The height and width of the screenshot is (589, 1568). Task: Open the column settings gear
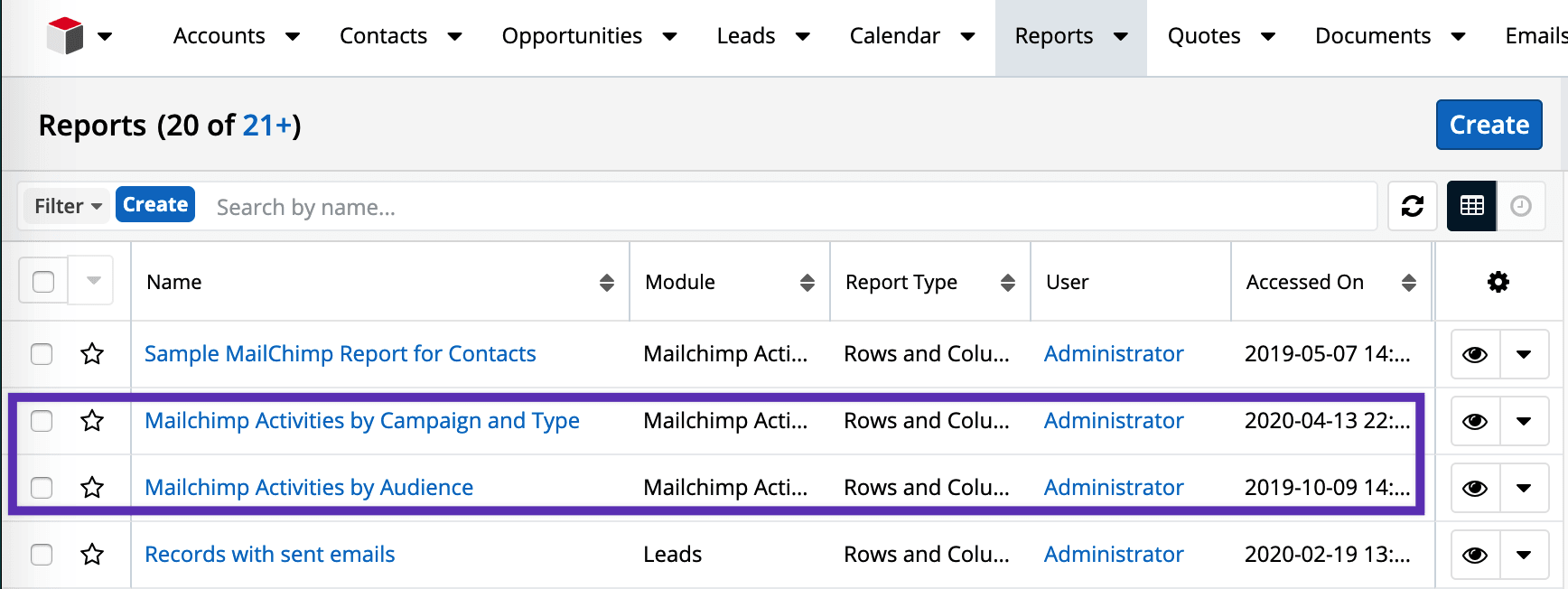(1498, 282)
